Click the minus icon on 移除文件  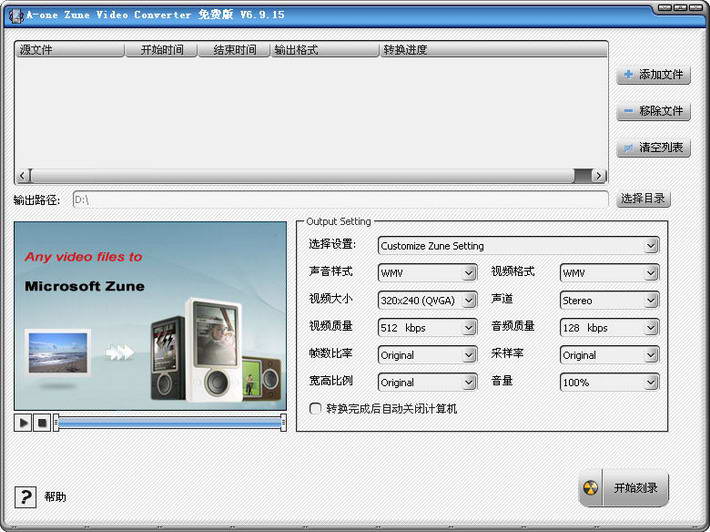point(628,110)
